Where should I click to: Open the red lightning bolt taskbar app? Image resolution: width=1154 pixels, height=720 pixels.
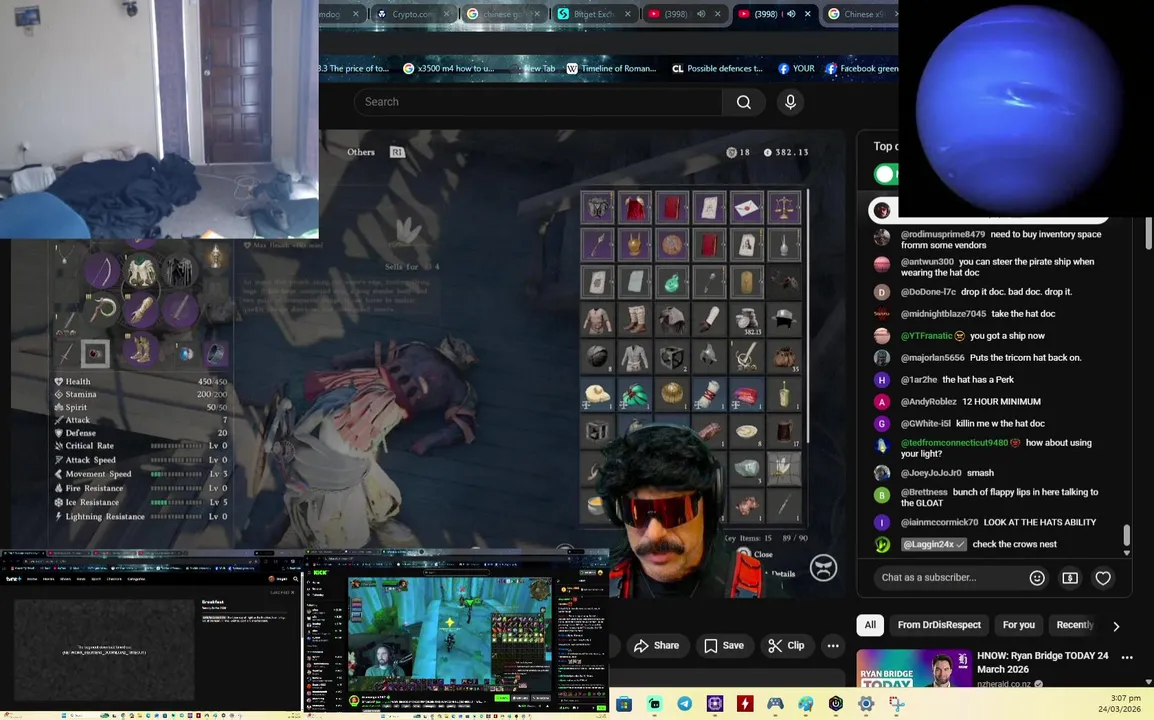(745, 704)
